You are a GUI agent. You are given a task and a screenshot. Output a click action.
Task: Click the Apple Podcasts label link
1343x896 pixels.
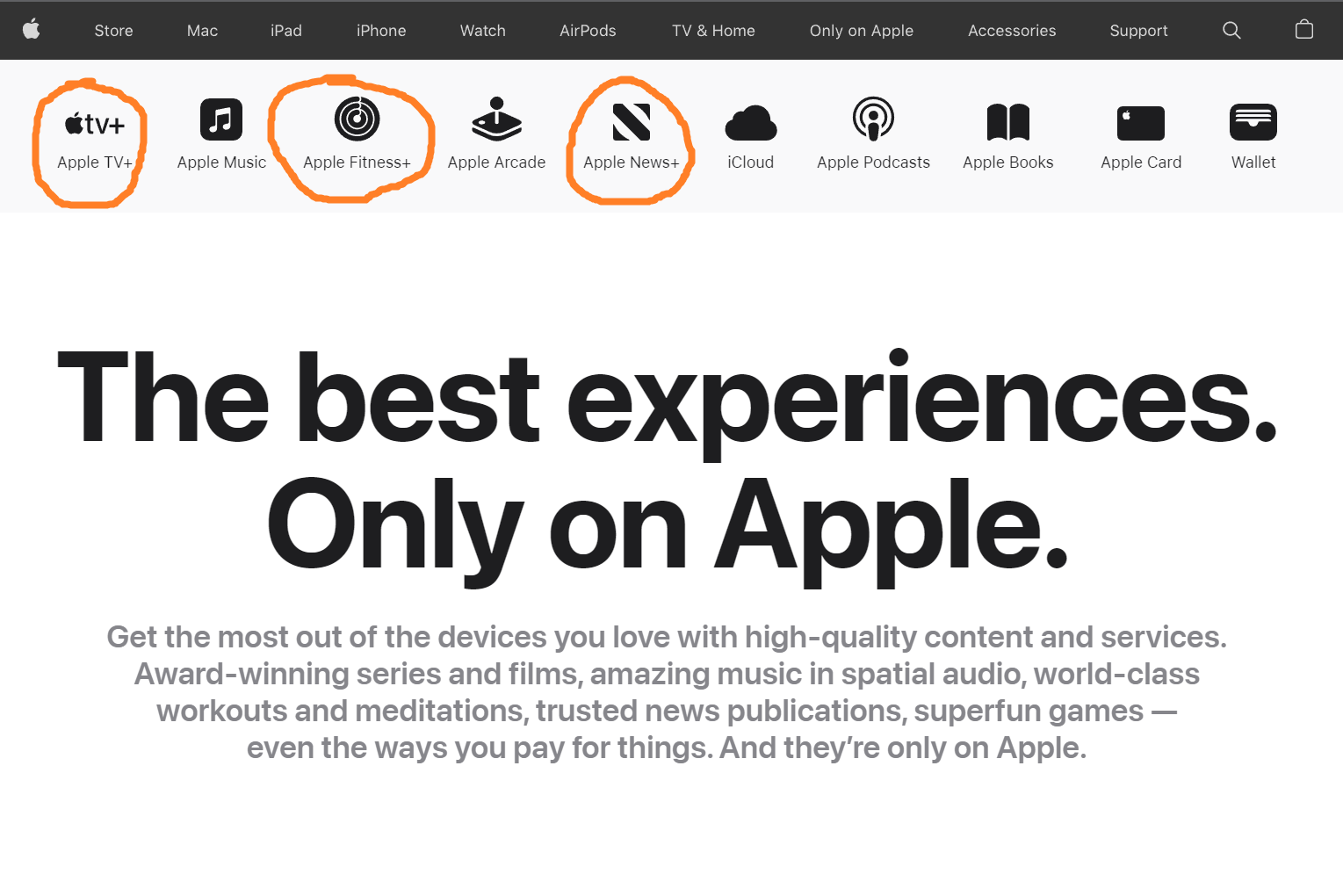coord(873,163)
